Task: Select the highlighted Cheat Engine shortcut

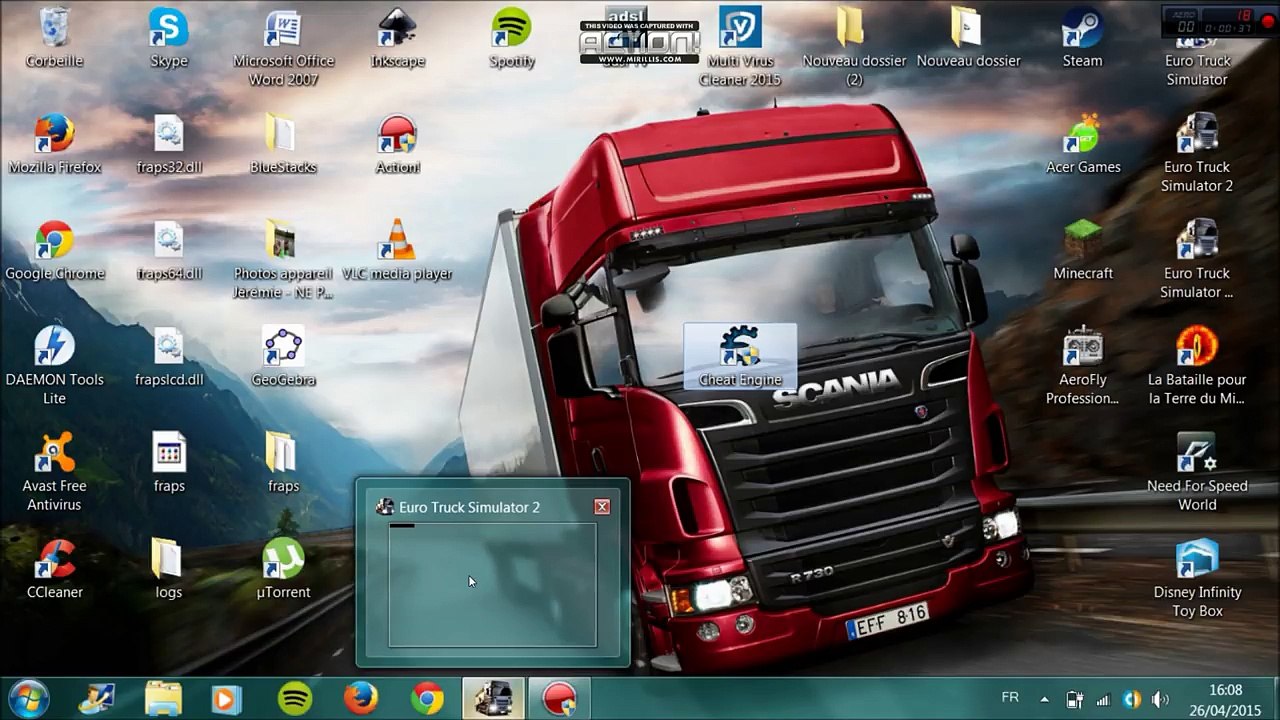Action: click(740, 356)
